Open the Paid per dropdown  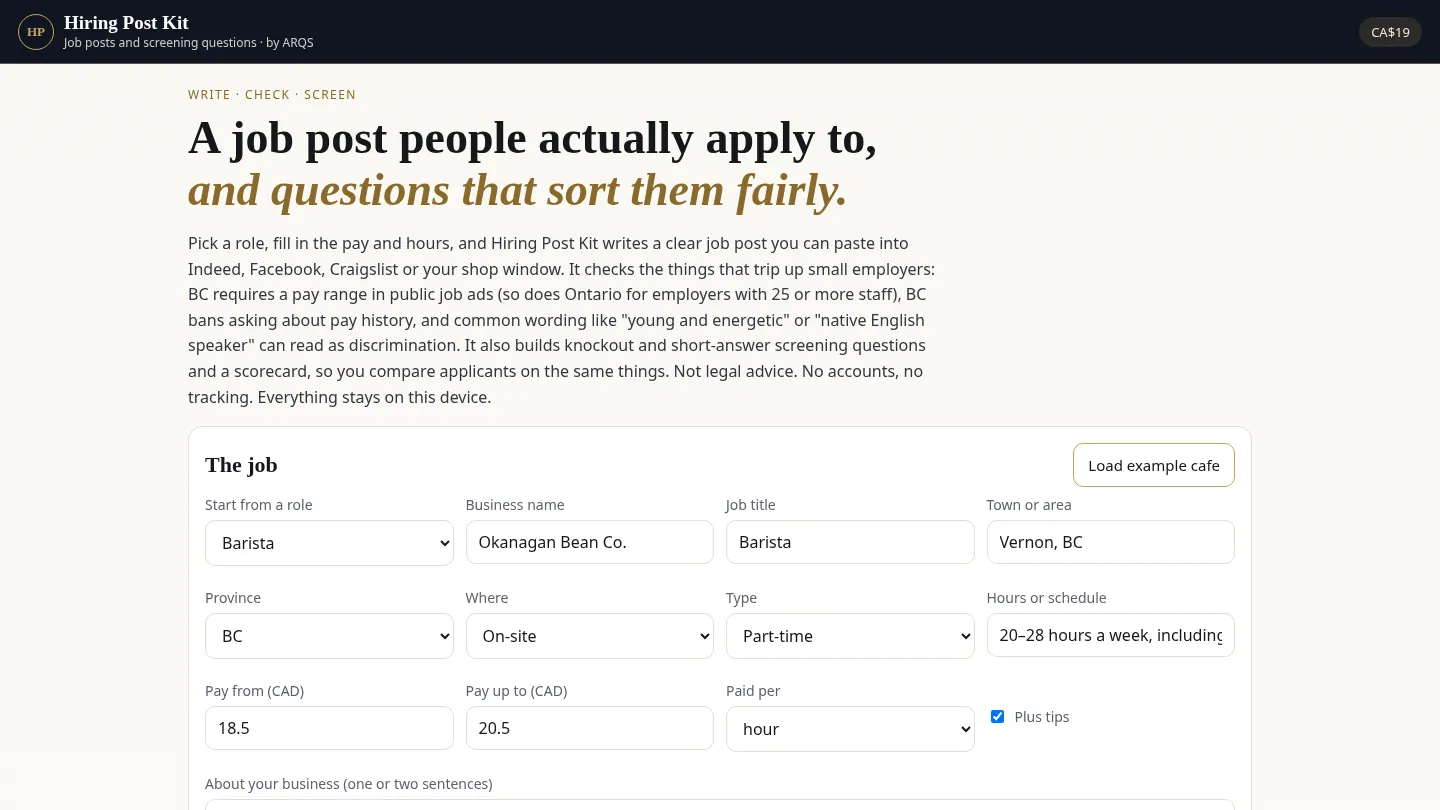pyautogui.click(x=850, y=729)
